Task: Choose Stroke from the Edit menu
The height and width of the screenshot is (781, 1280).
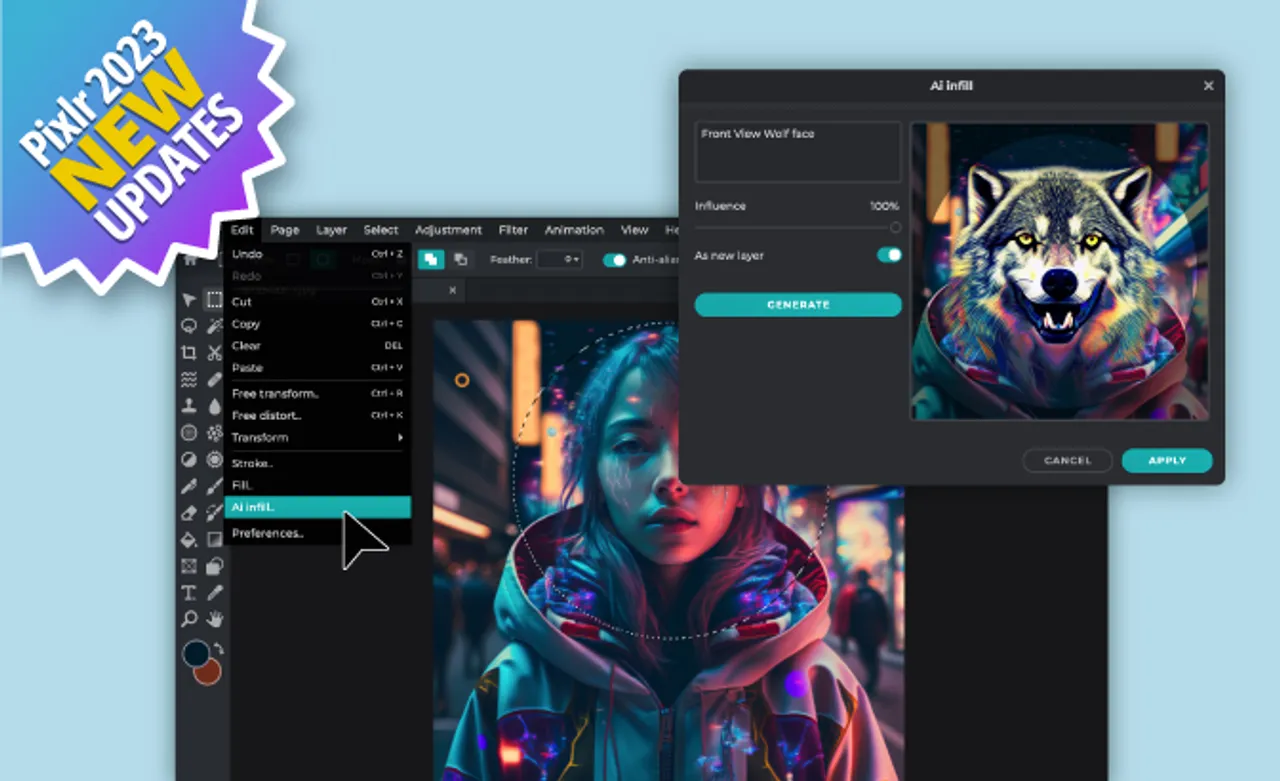Action: pyautogui.click(x=317, y=463)
